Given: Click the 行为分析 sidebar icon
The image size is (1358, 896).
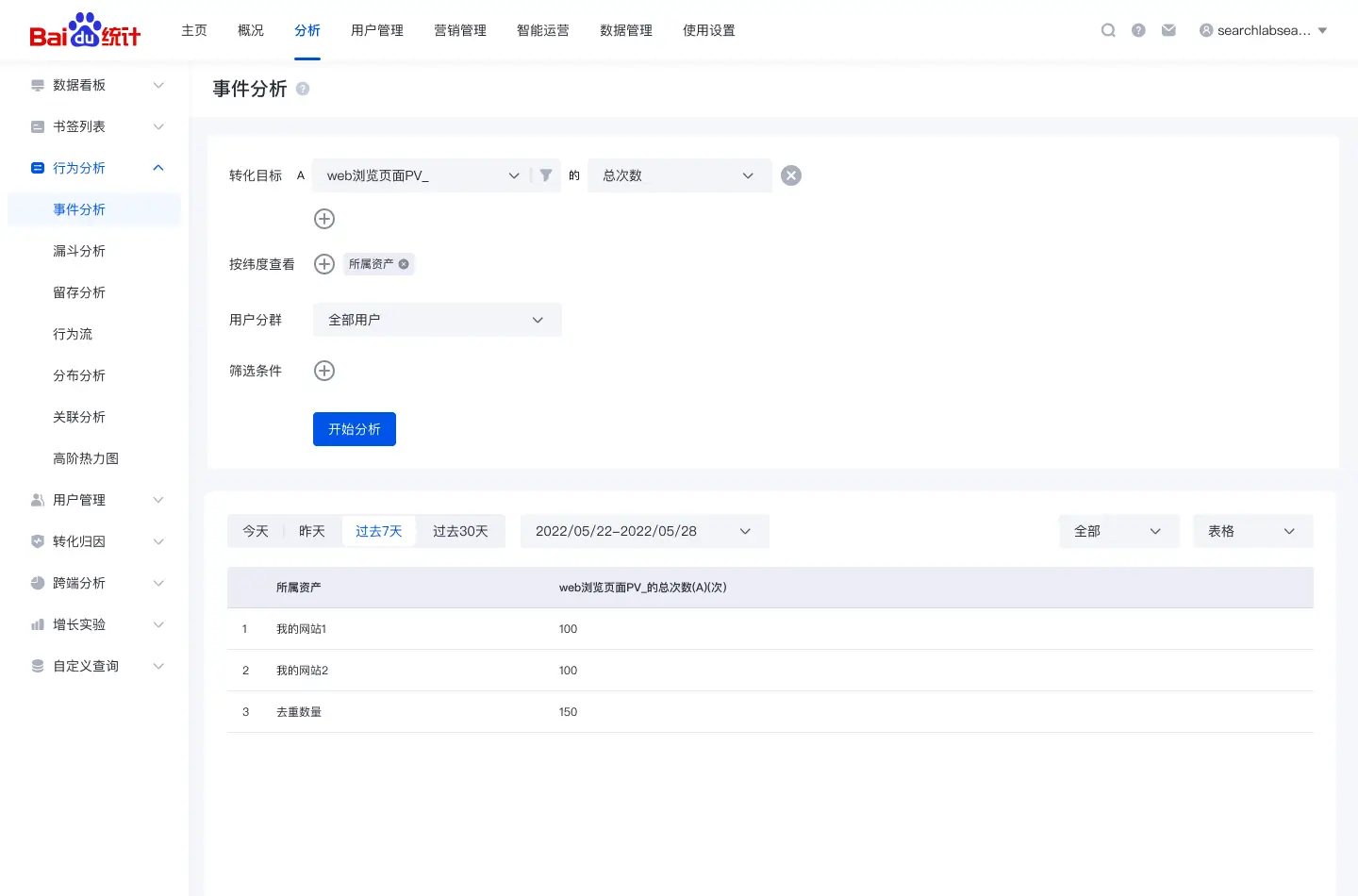Looking at the screenshot, I should pos(38,168).
